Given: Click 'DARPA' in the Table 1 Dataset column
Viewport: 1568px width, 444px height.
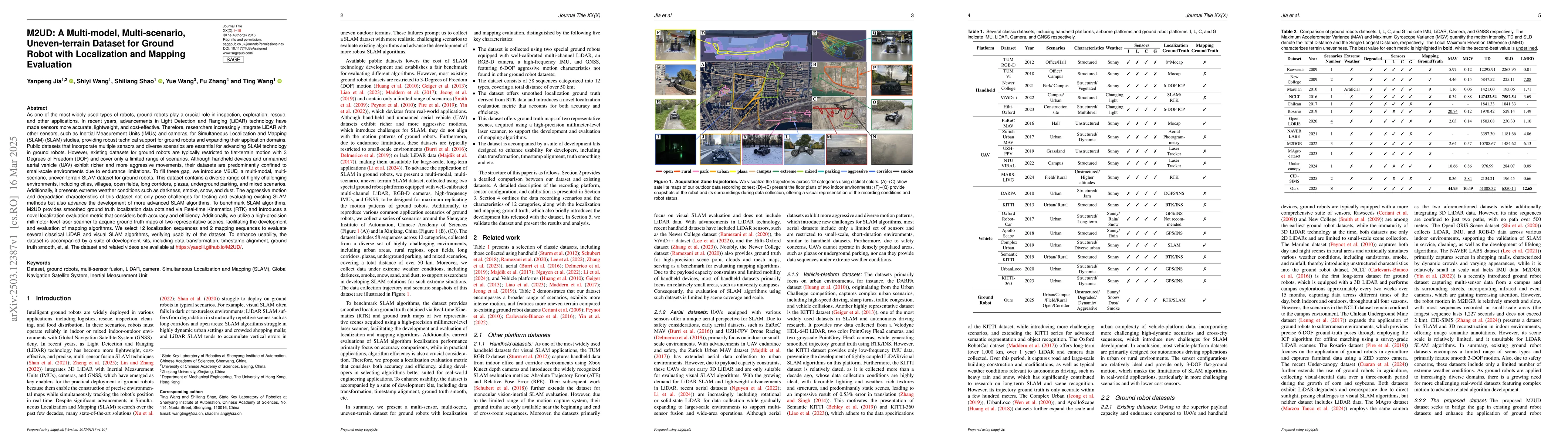Looking at the screenshot, I should click(x=1008, y=193).
